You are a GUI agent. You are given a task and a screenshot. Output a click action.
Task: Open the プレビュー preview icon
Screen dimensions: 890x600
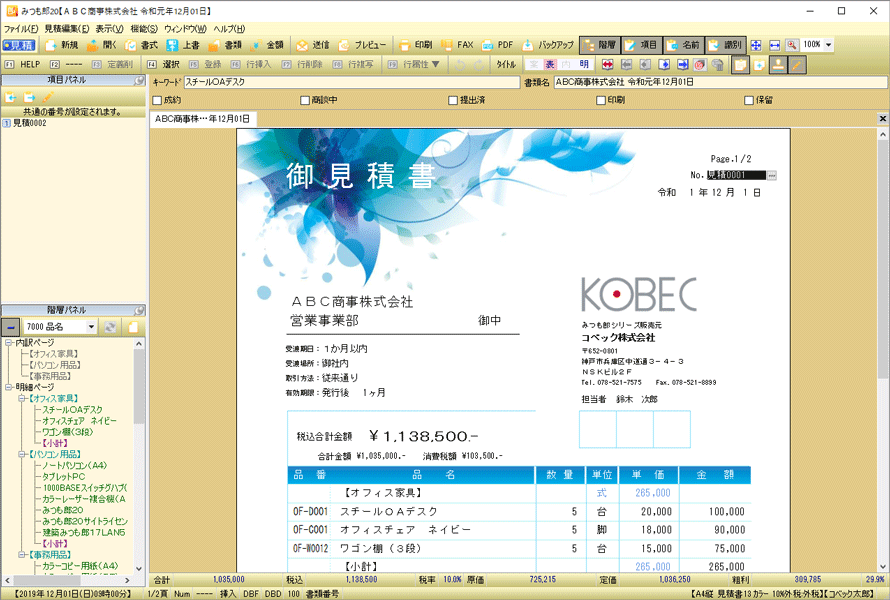pos(343,45)
